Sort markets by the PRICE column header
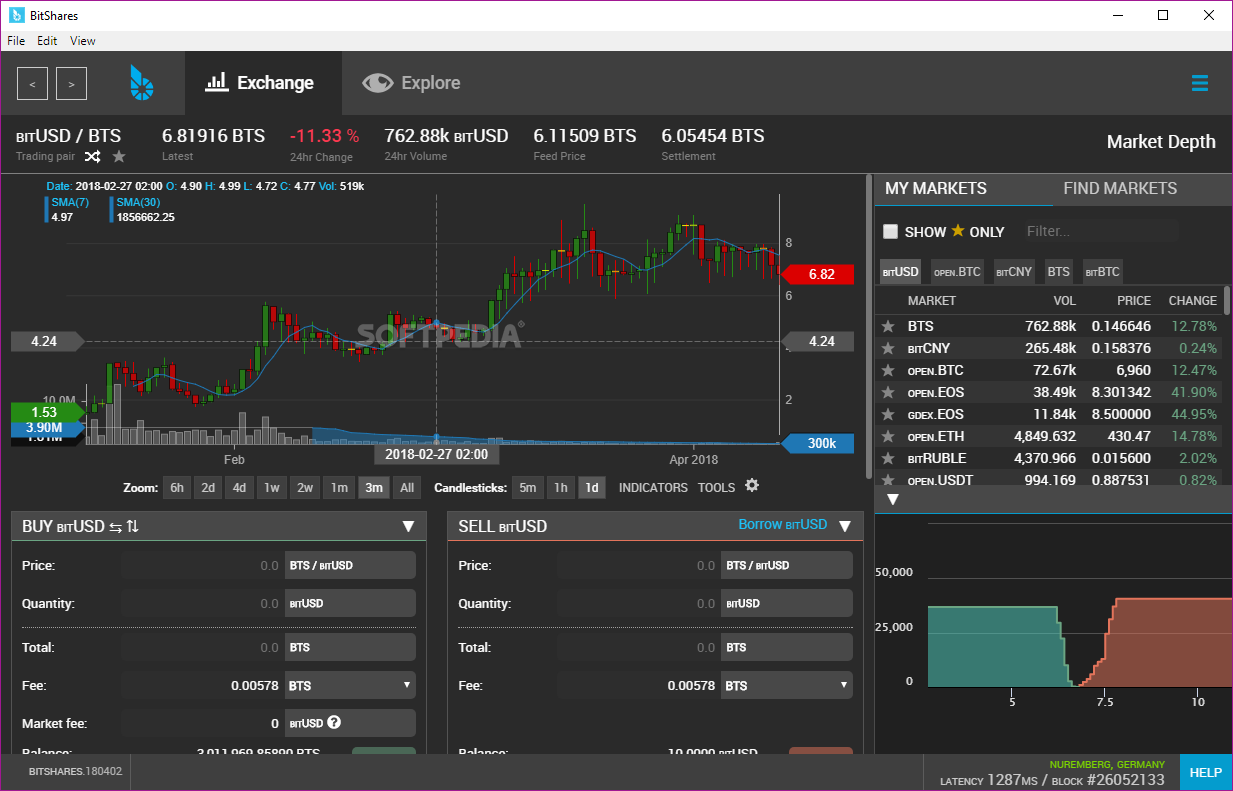This screenshot has height=791, width=1233. tap(1134, 300)
